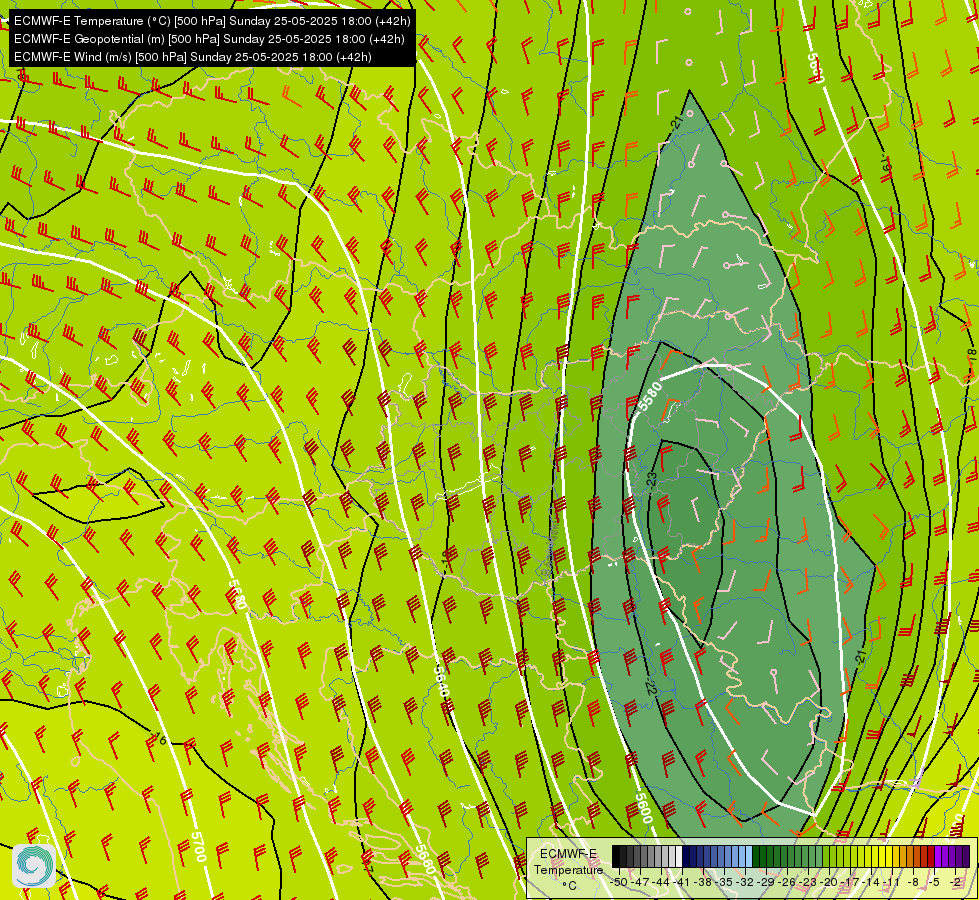
Task: Click the -47 tick label in the legend
Action: tap(640, 882)
